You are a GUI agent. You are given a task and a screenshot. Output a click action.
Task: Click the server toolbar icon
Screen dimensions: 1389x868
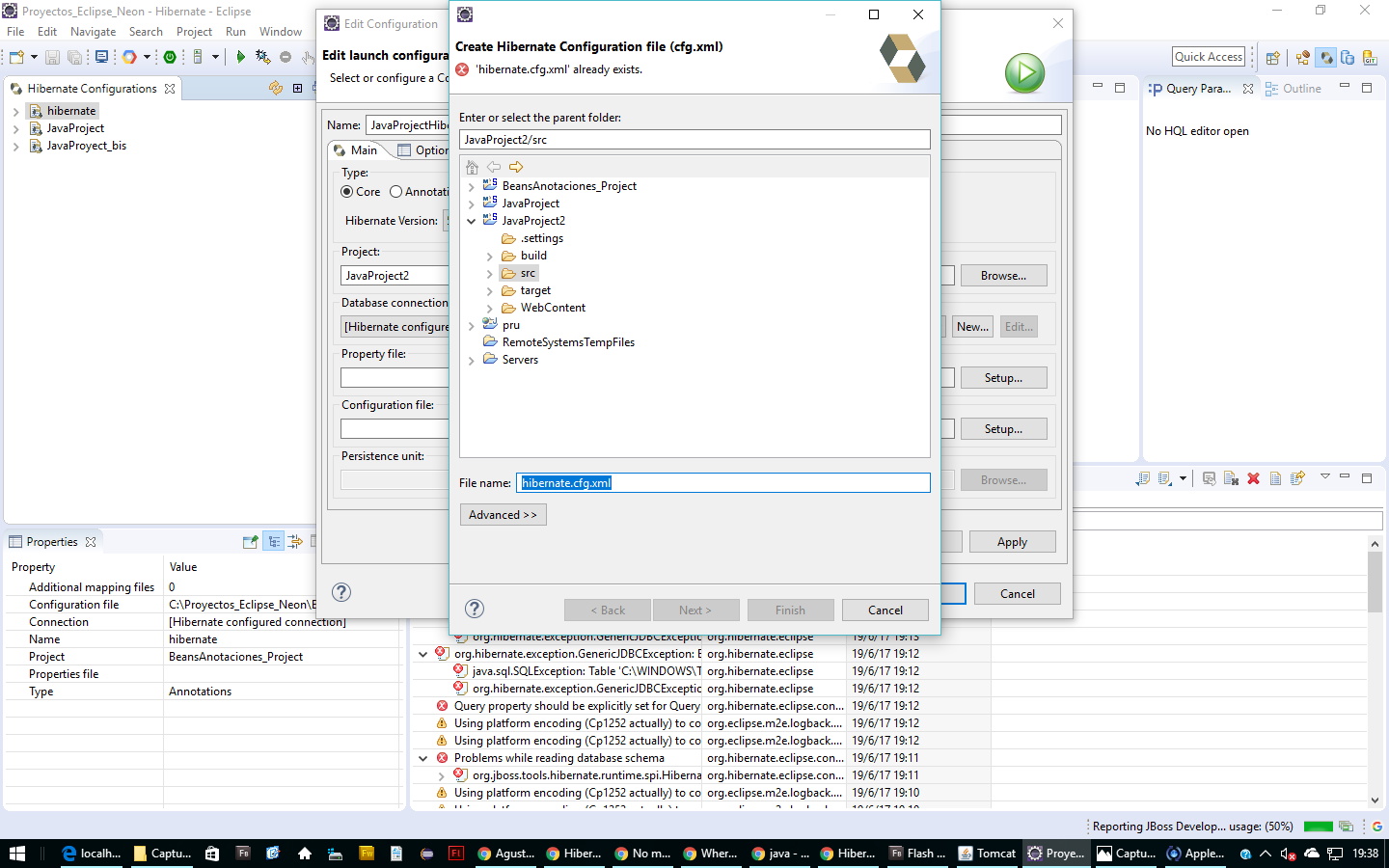coord(198,57)
